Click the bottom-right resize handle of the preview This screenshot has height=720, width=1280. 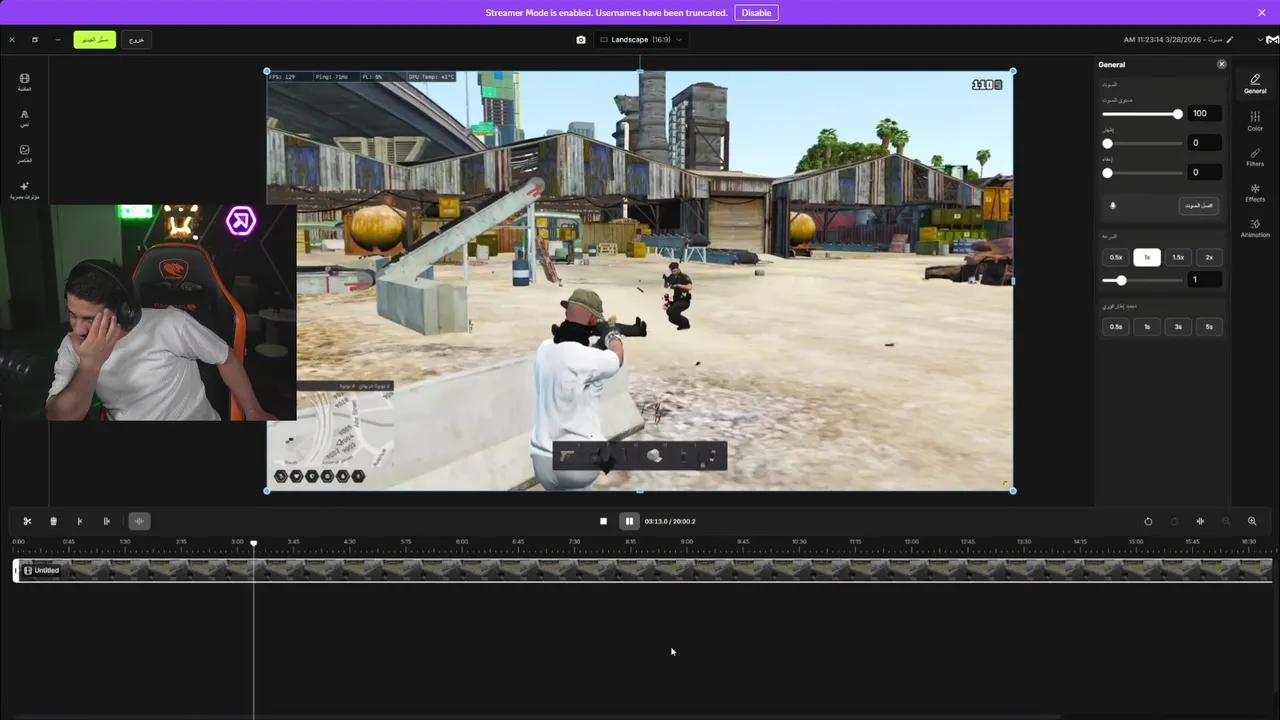pos(1013,490)
